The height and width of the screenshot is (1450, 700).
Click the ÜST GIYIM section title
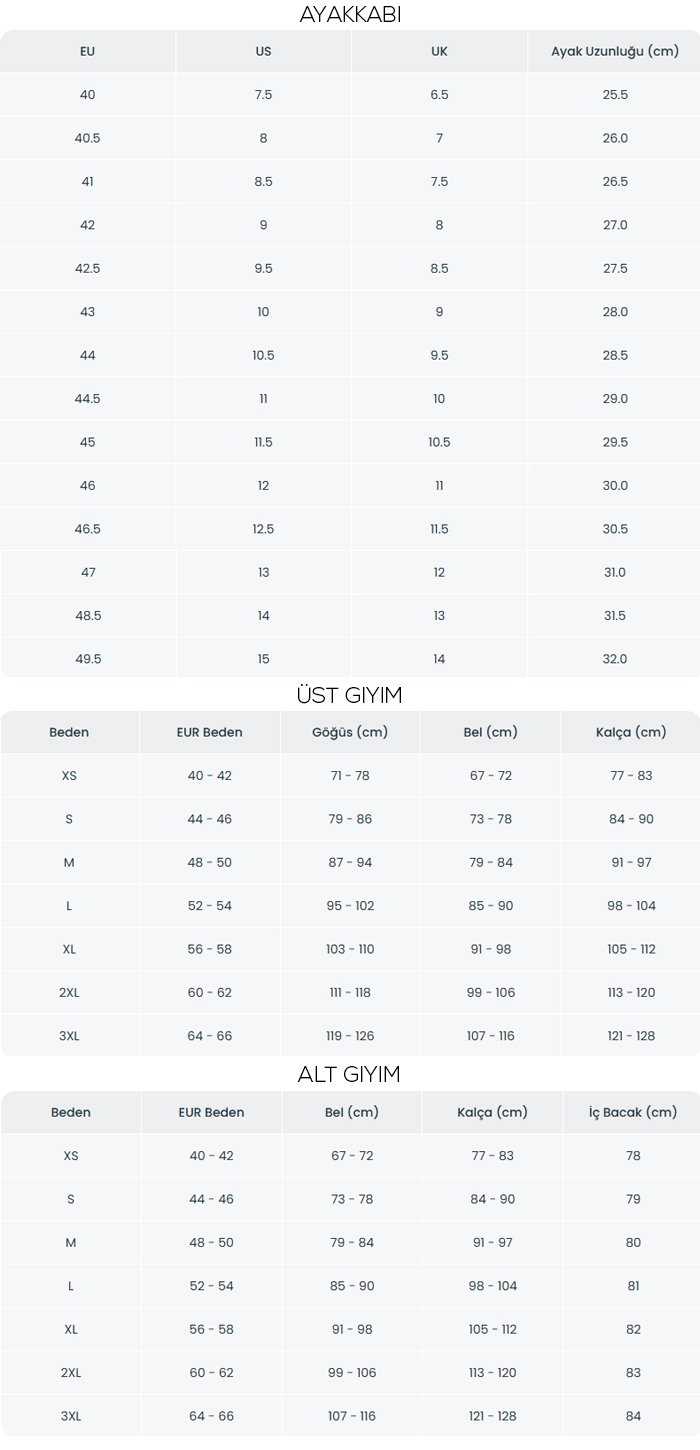(x=350, y=695)
